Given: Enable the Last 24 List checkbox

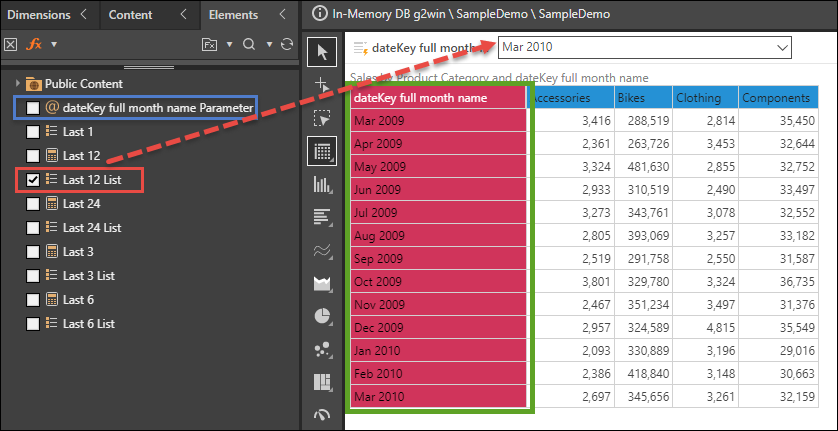Looking at the screenshot, I should [33, 228].
